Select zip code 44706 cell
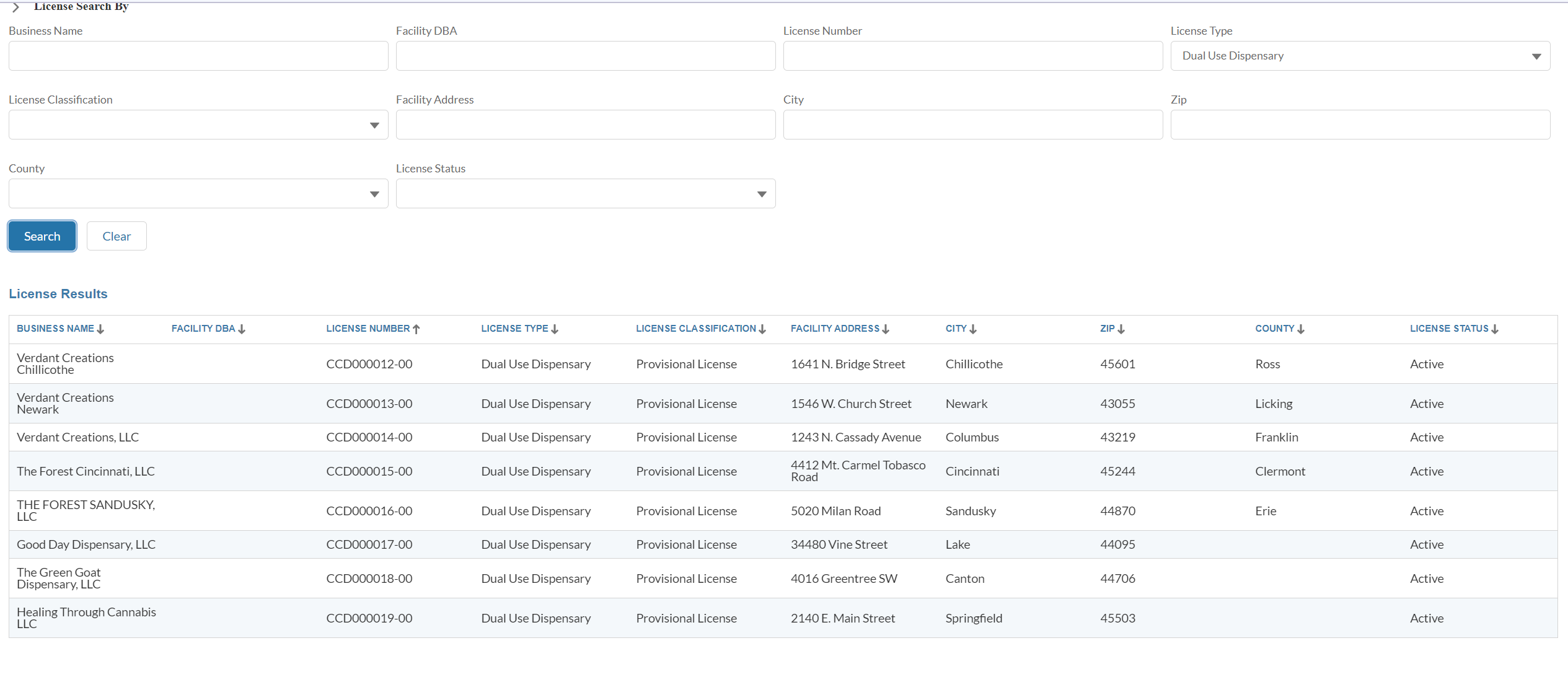 coord(1118,579)
